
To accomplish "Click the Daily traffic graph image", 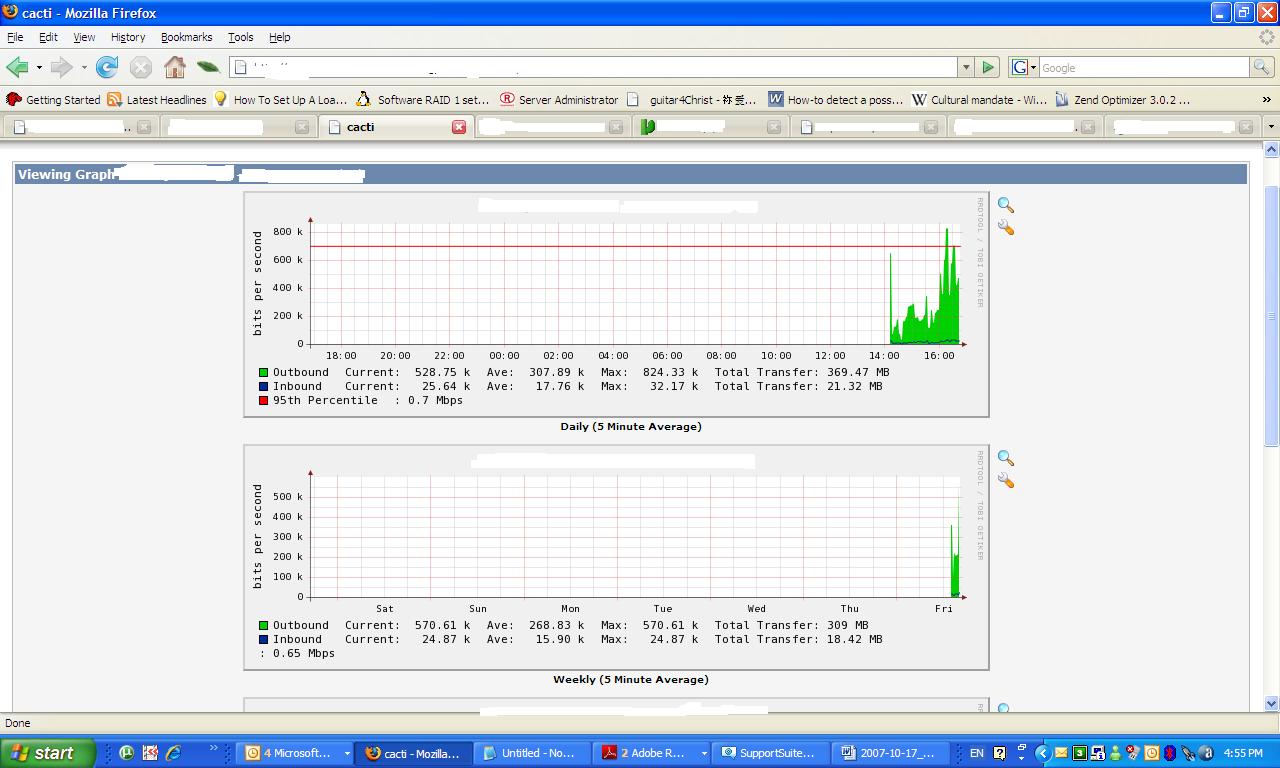I will 616,304.
